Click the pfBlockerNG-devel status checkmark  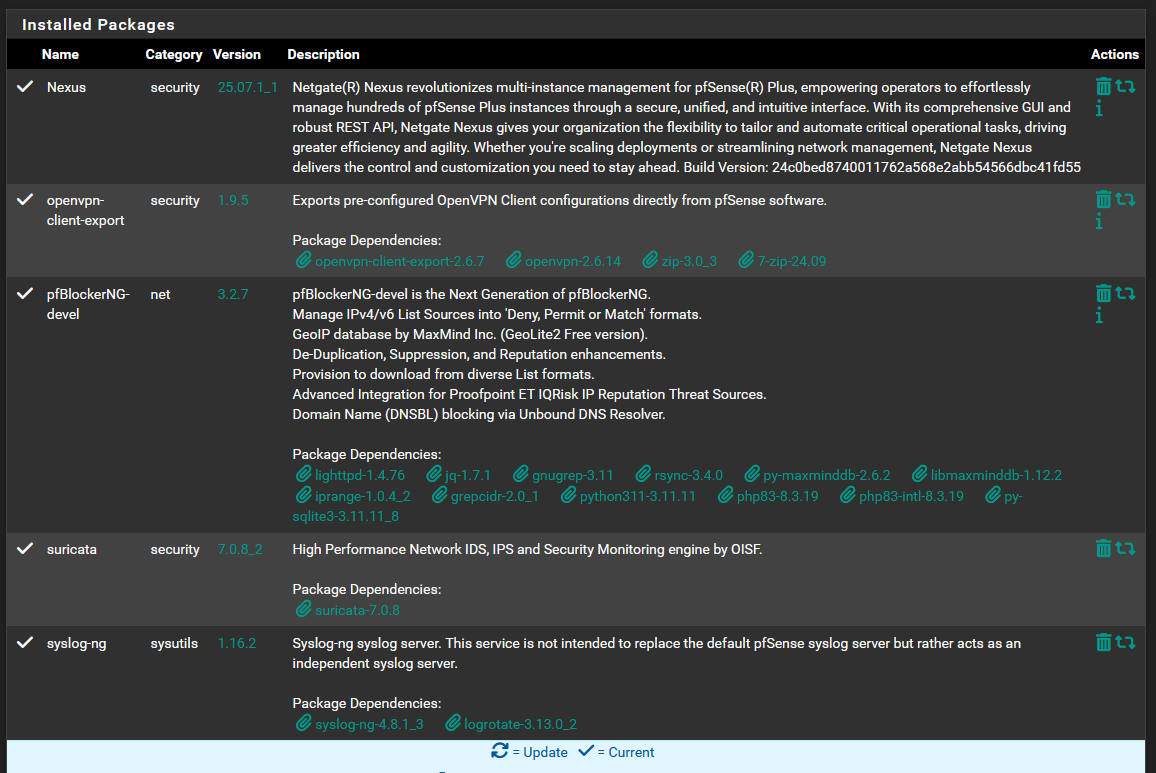click(x=25, y=294)
